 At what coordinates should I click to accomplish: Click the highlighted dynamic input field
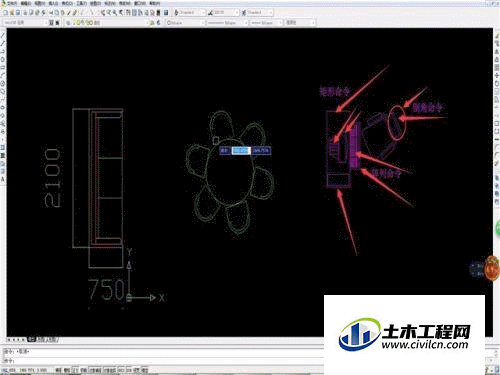tap(241, 151)
